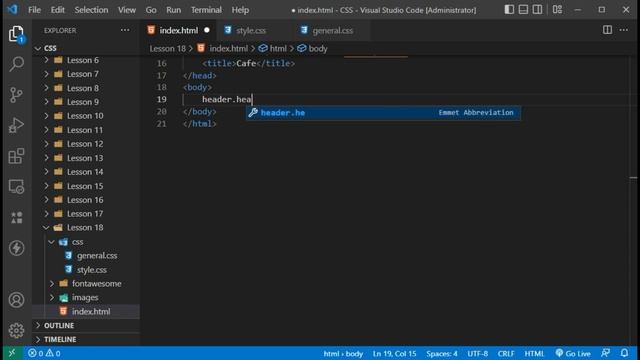Open the Terminal menu

click(x=206, y=10)
